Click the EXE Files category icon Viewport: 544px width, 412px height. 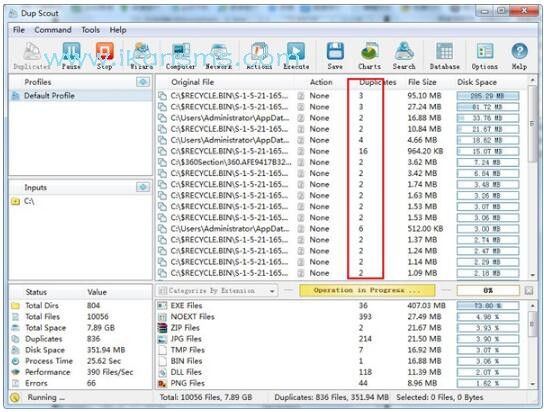(162, 306)
